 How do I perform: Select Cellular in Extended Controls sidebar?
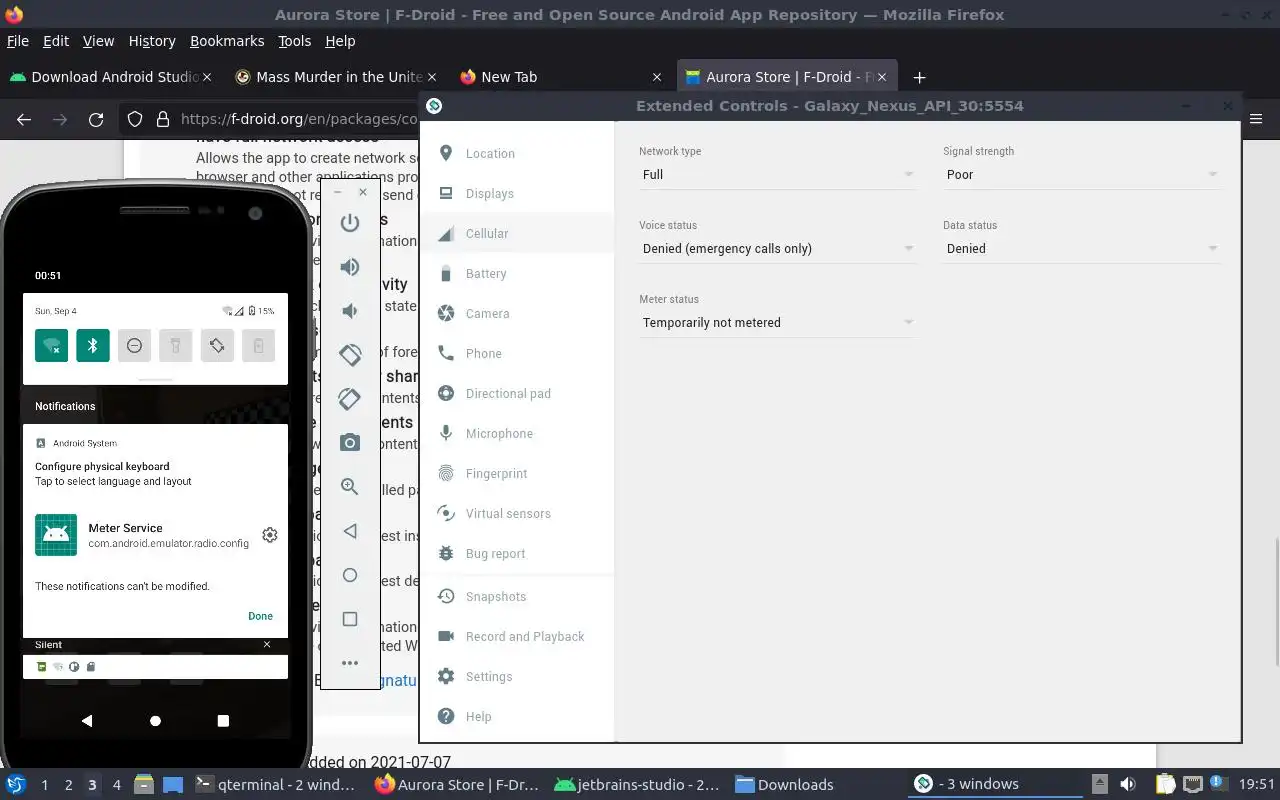click(516, 233)
